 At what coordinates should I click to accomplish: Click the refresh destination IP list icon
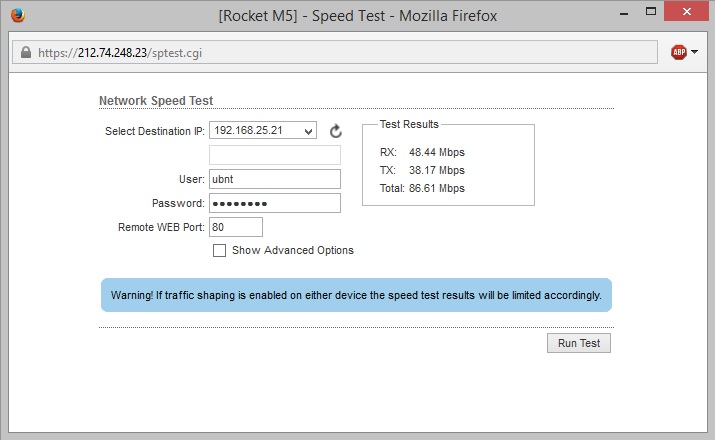pyautogui.click(x=336, y=131)
